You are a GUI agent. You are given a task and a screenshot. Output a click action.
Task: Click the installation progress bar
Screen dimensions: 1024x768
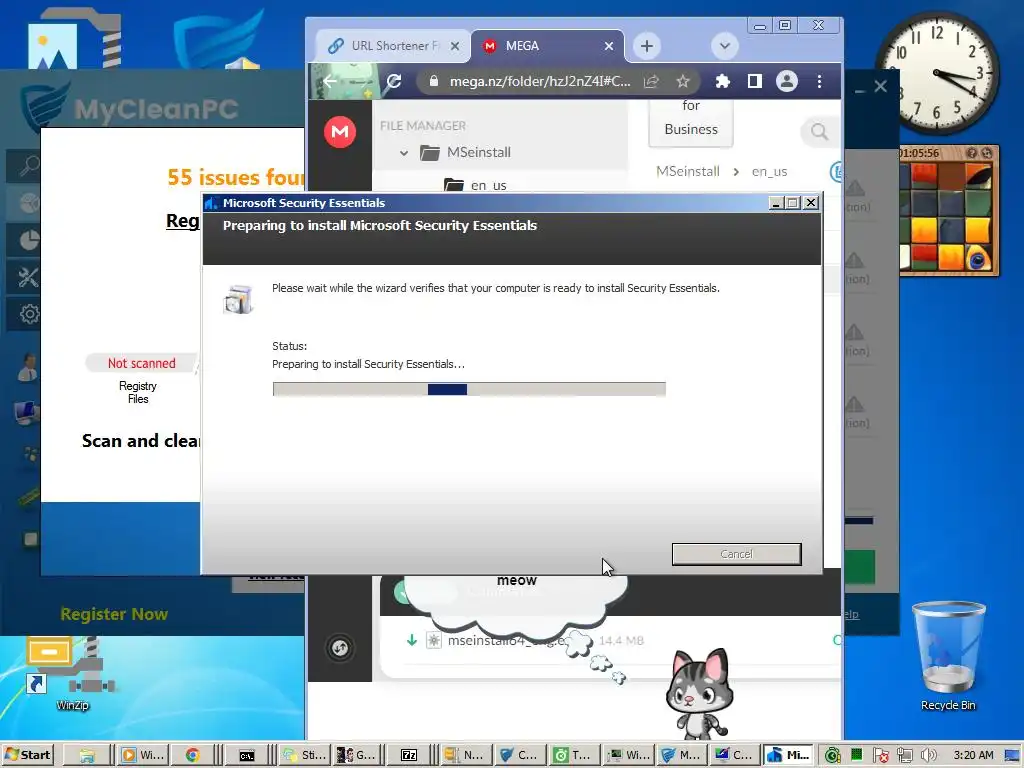click(x=469, y=389)
